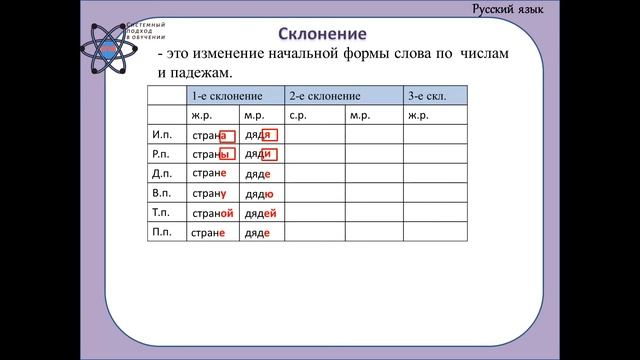This screenshot has height=360, width=640.
Task: Click the word 'страной' in the table
Action: click(x=213, y=213)
